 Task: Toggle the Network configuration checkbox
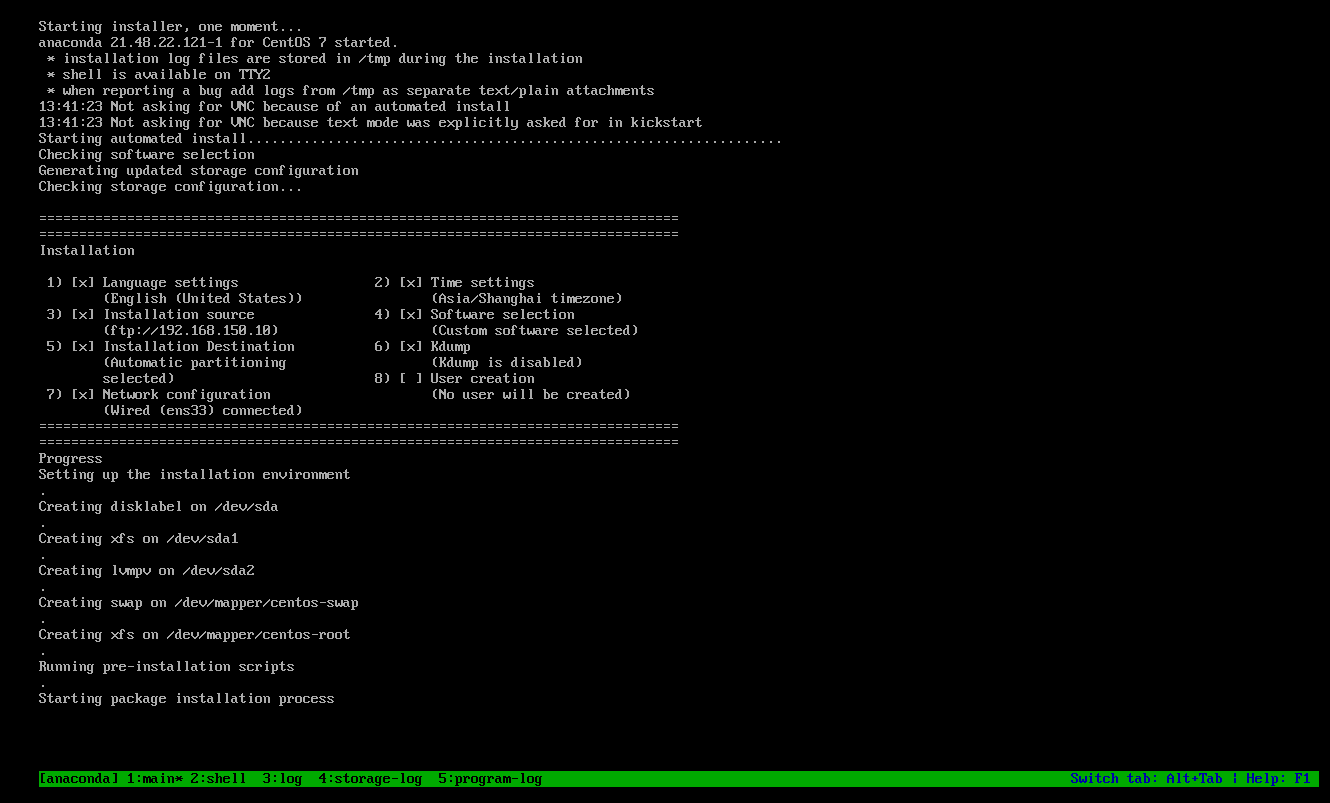[83, 395]
